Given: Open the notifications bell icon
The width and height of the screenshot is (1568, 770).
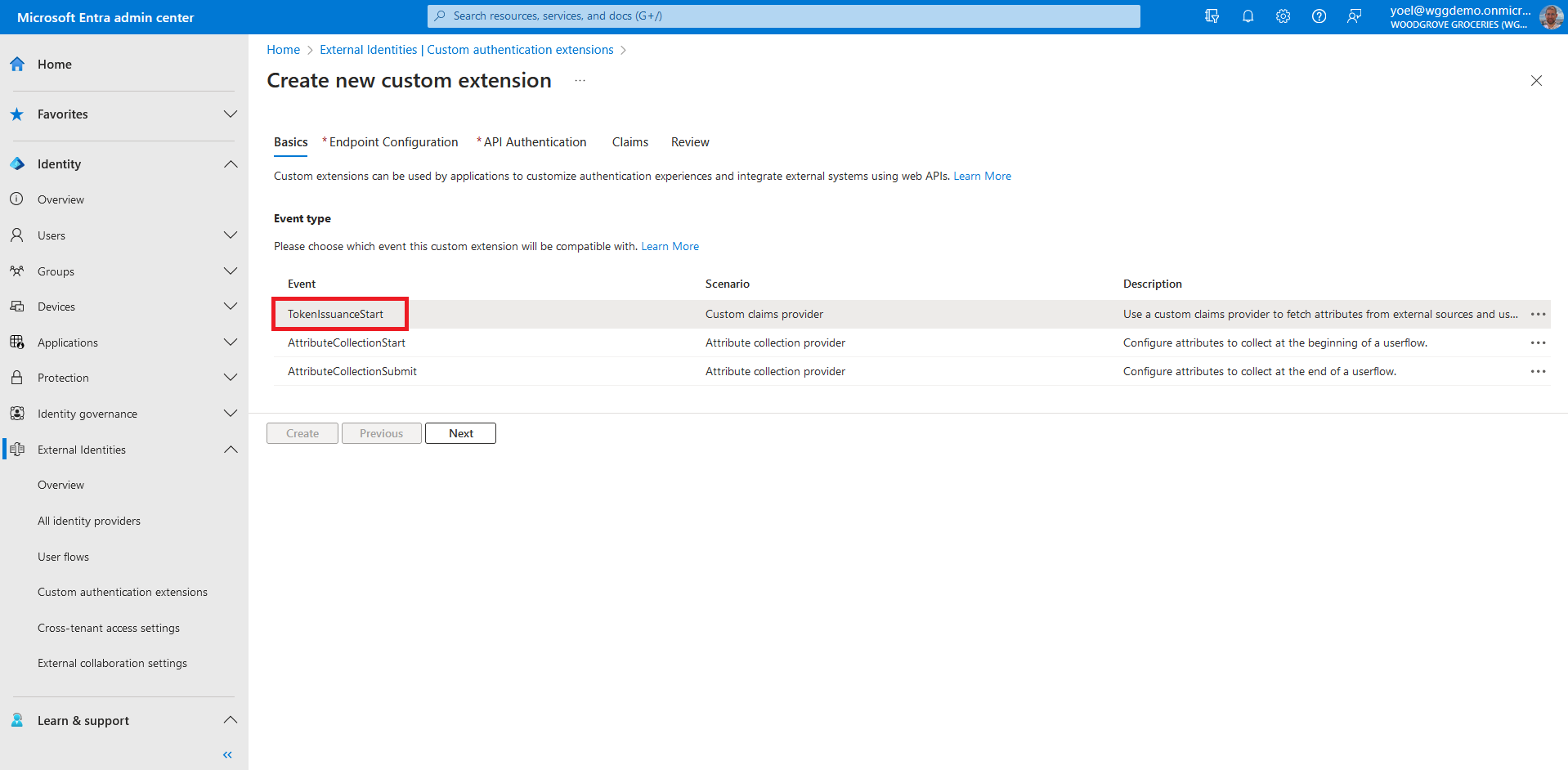Looking at the screenshot, I should [1248, 16].
